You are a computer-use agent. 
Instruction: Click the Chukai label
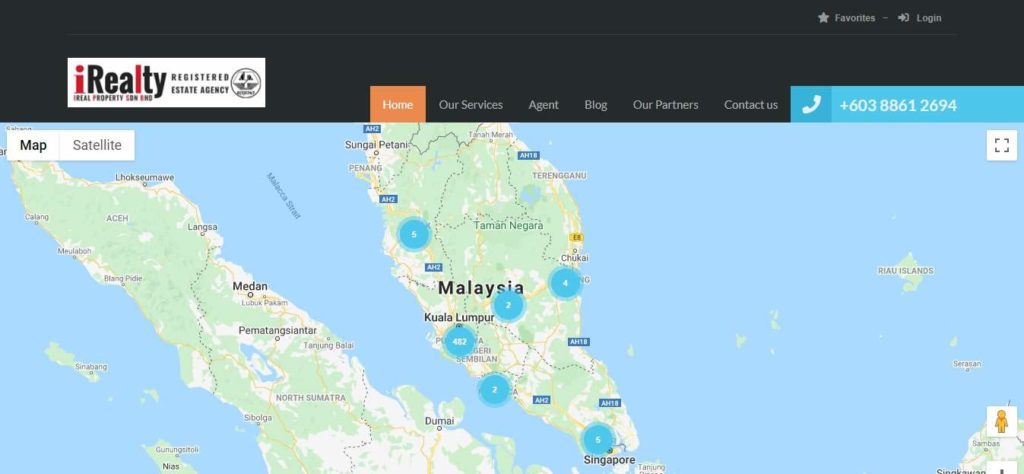click(x=575, y=259)
